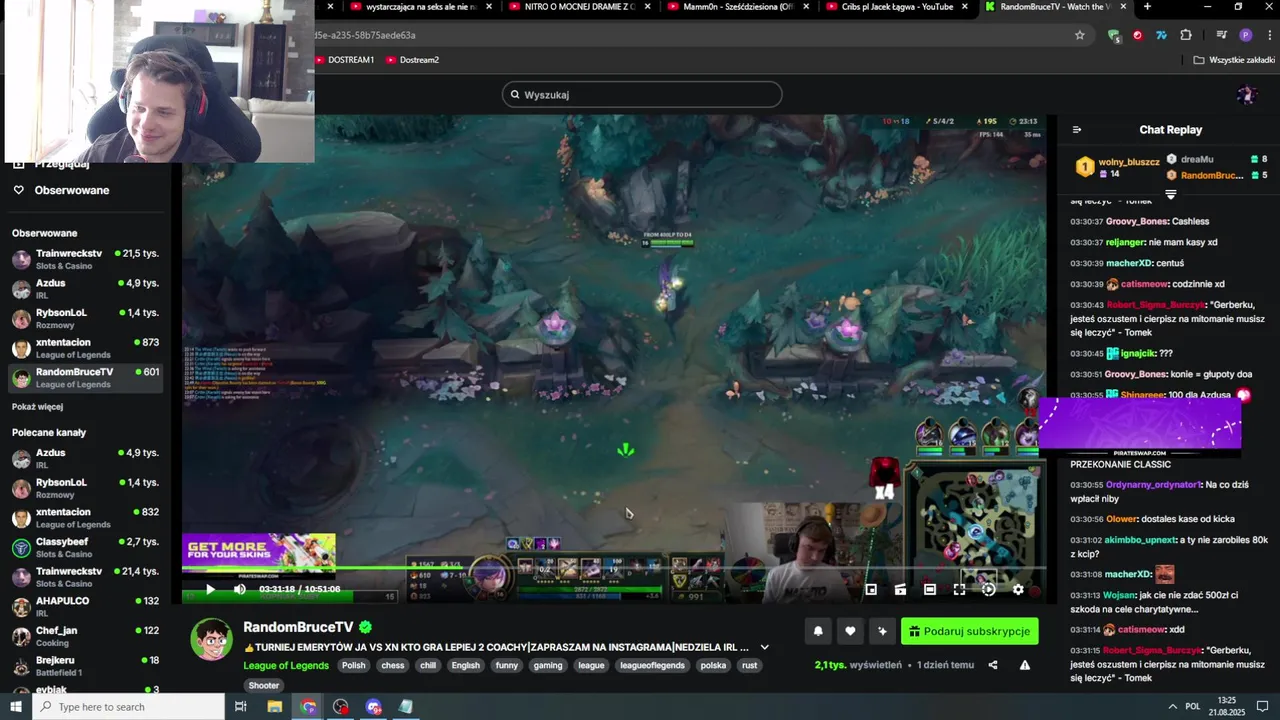Click the sparkle subscribe icon button
The height and width of the screenshot is (720, 1280).
pyautogui.click(x=882, y=631)
